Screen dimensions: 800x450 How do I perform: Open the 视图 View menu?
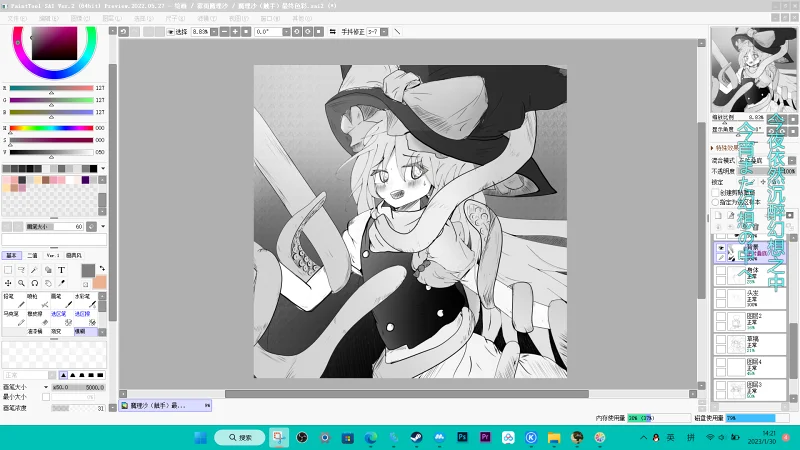238,18
